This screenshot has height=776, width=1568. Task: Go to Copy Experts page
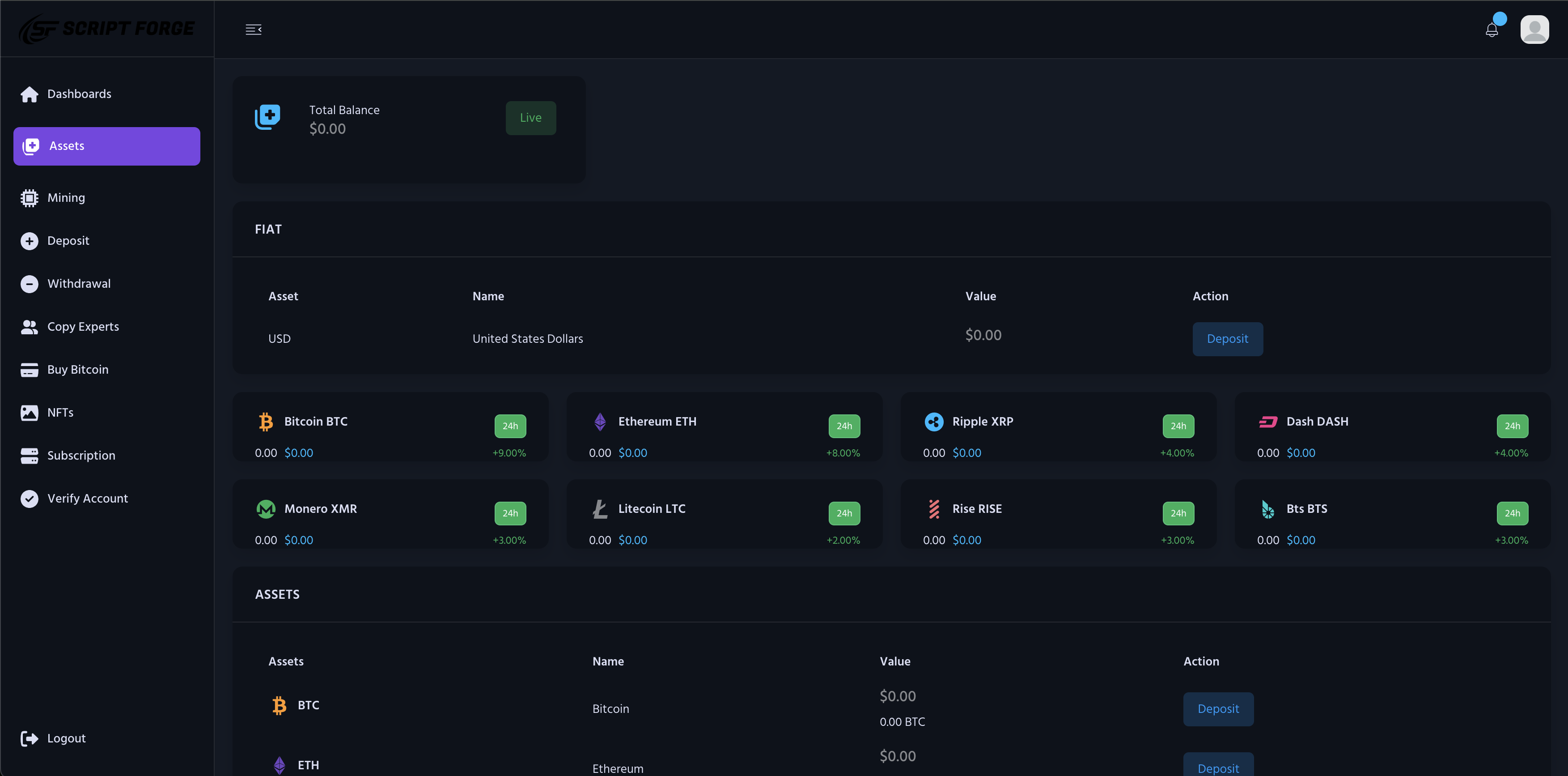[83, 327]
